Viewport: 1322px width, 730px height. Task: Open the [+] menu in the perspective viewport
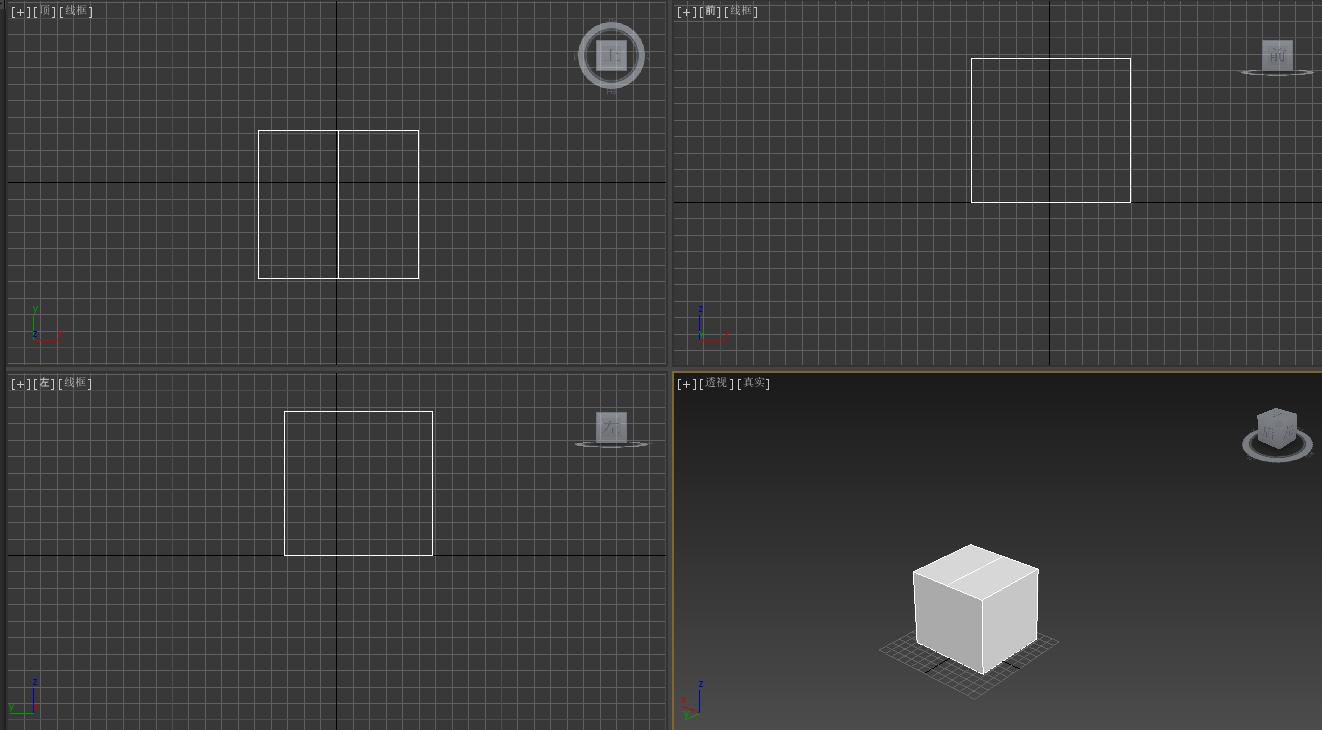685,383
